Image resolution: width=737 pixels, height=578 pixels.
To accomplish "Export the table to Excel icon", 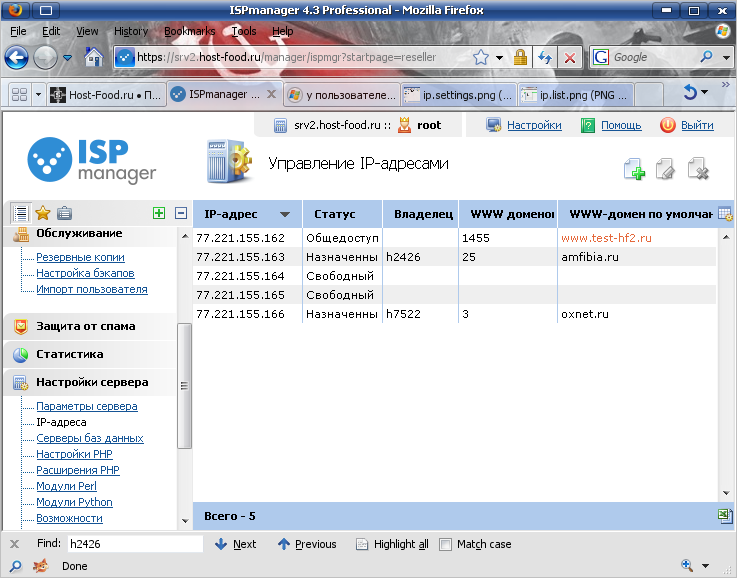I will click(725, 516).
